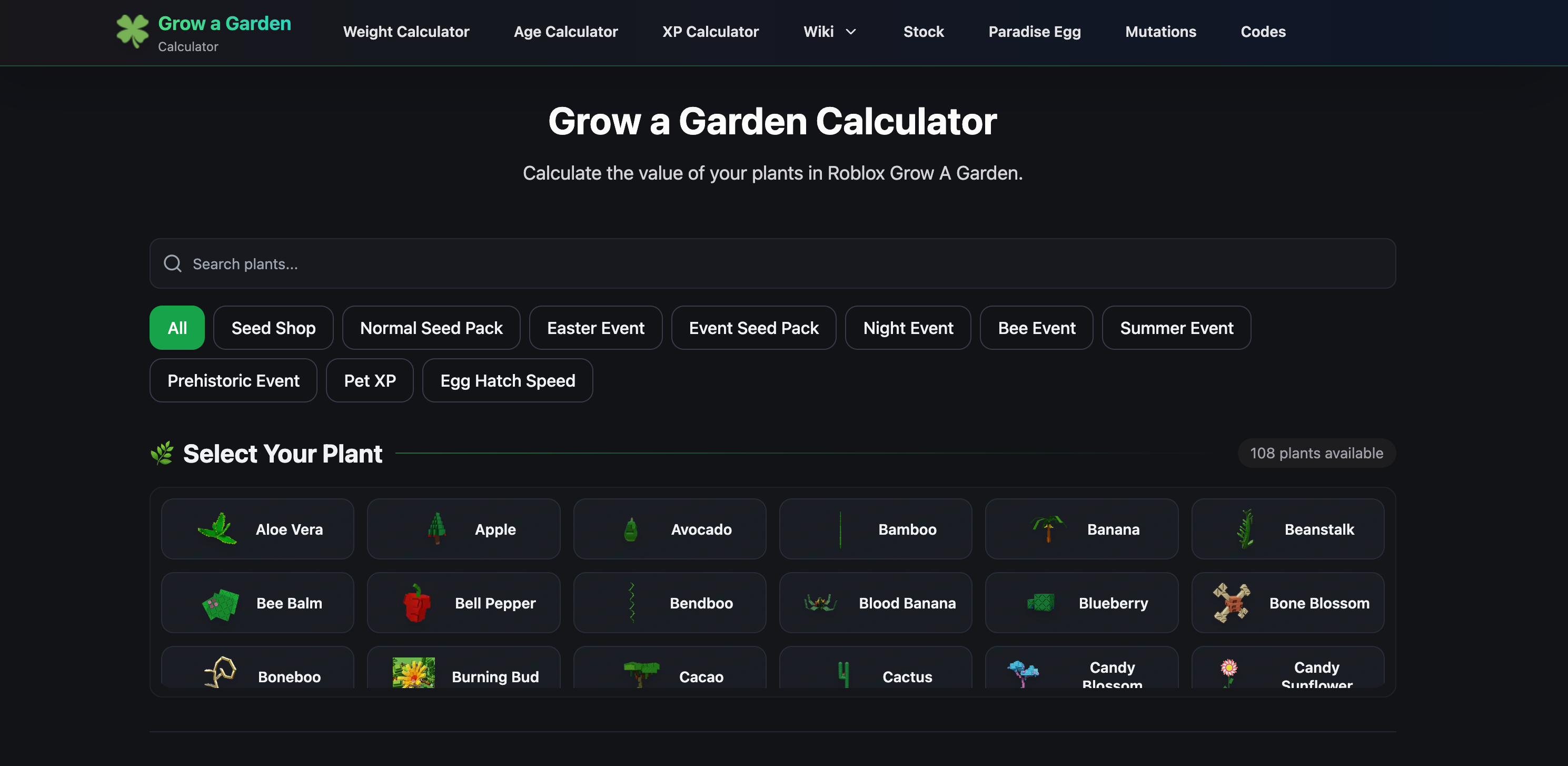1568x766 pixels.
Task: Go to the Mutations page
Action: 1160,32
